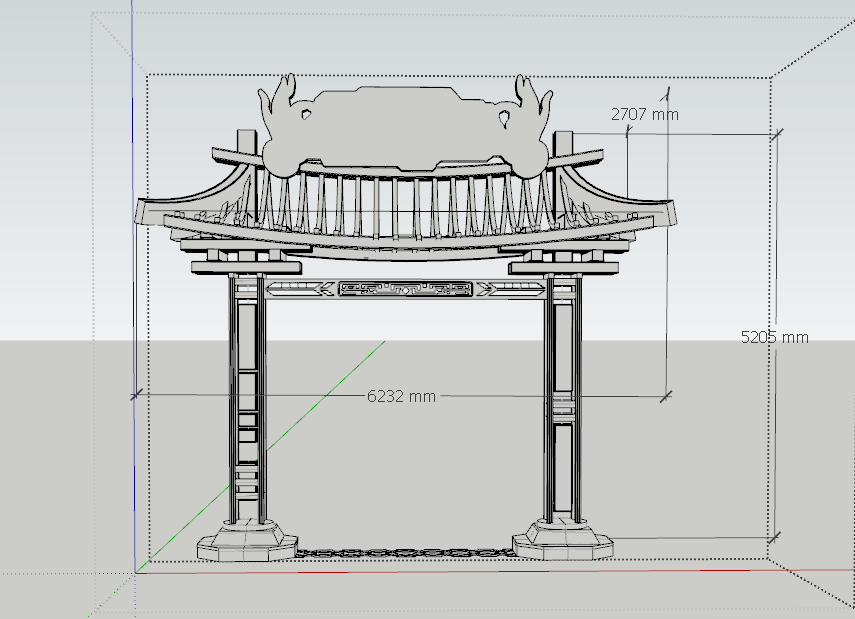Select the octagonal base of the right pillar
Viewport: 855px width, 619px height.
[562, 543]
